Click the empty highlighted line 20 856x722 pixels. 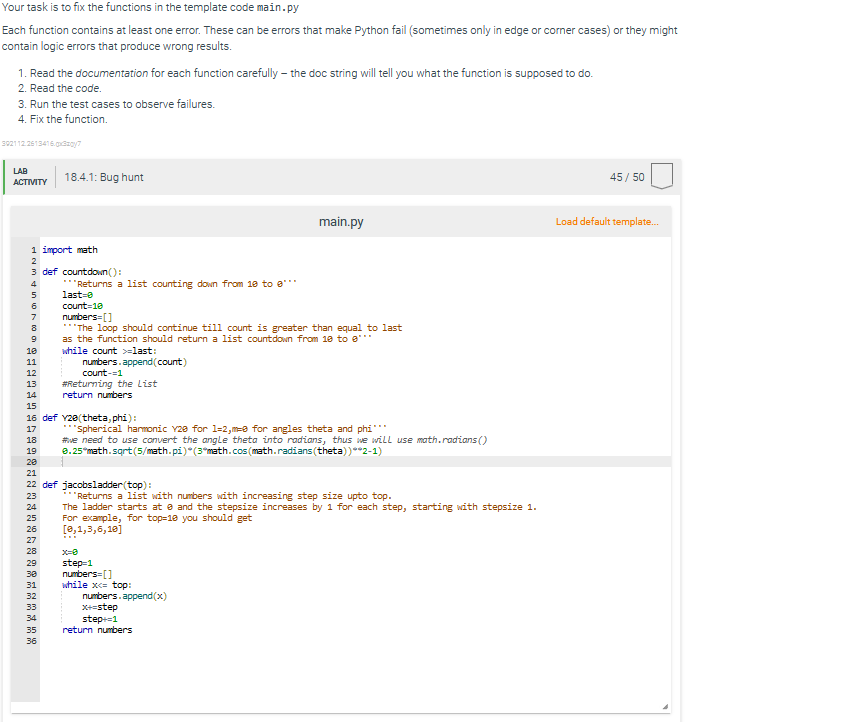click(x=355, y=462)
